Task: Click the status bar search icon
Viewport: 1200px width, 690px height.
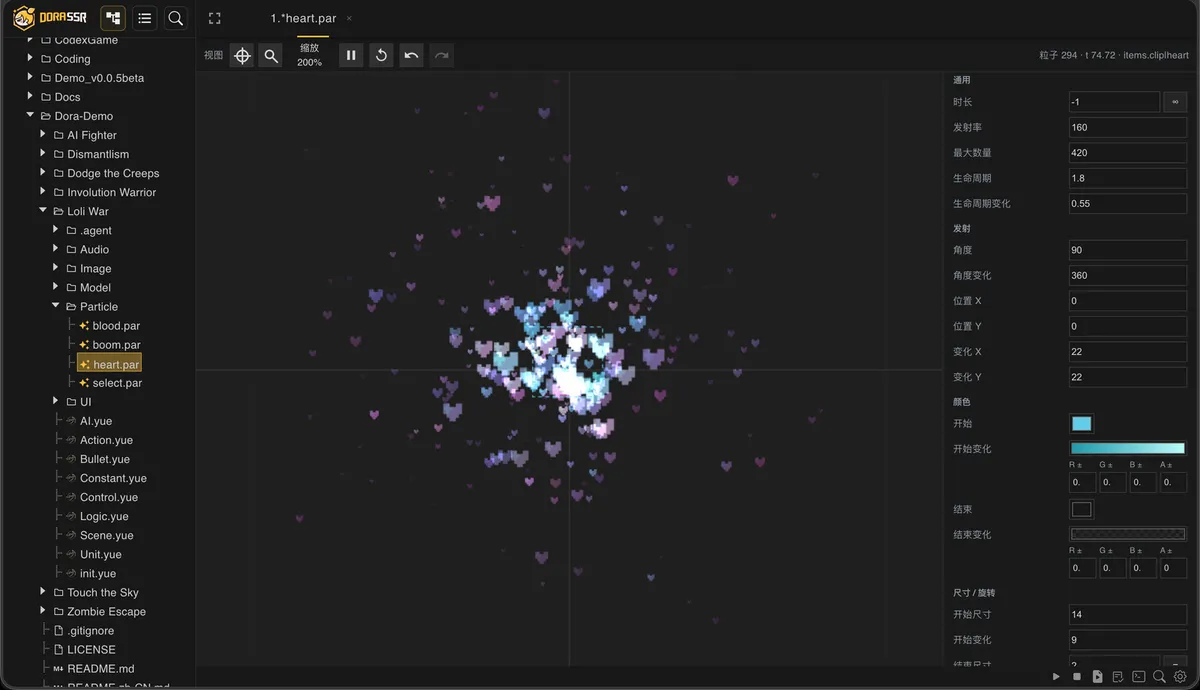Action: tap(1159, 677)
